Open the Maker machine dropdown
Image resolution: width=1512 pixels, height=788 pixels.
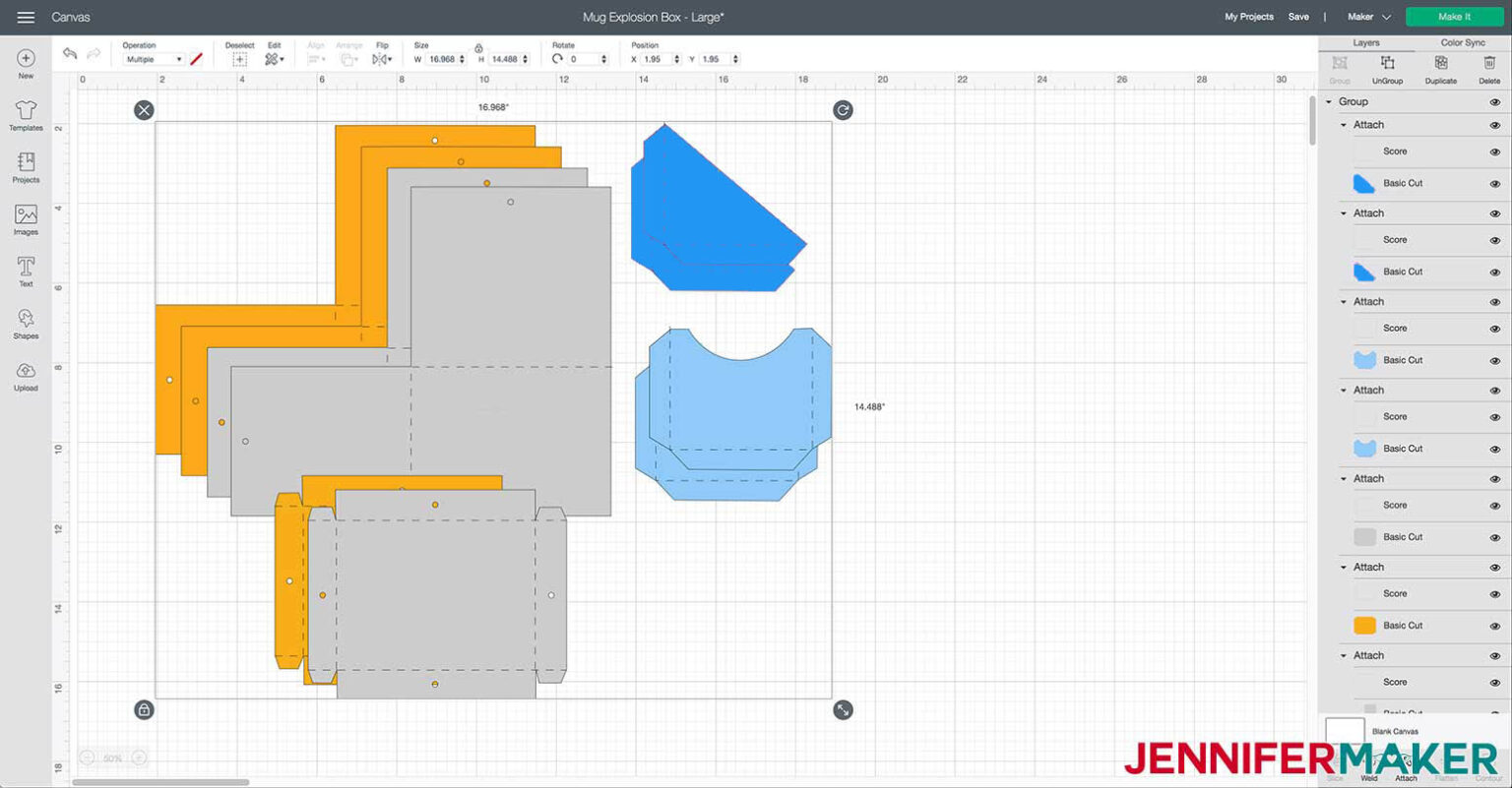(1369, 17)
